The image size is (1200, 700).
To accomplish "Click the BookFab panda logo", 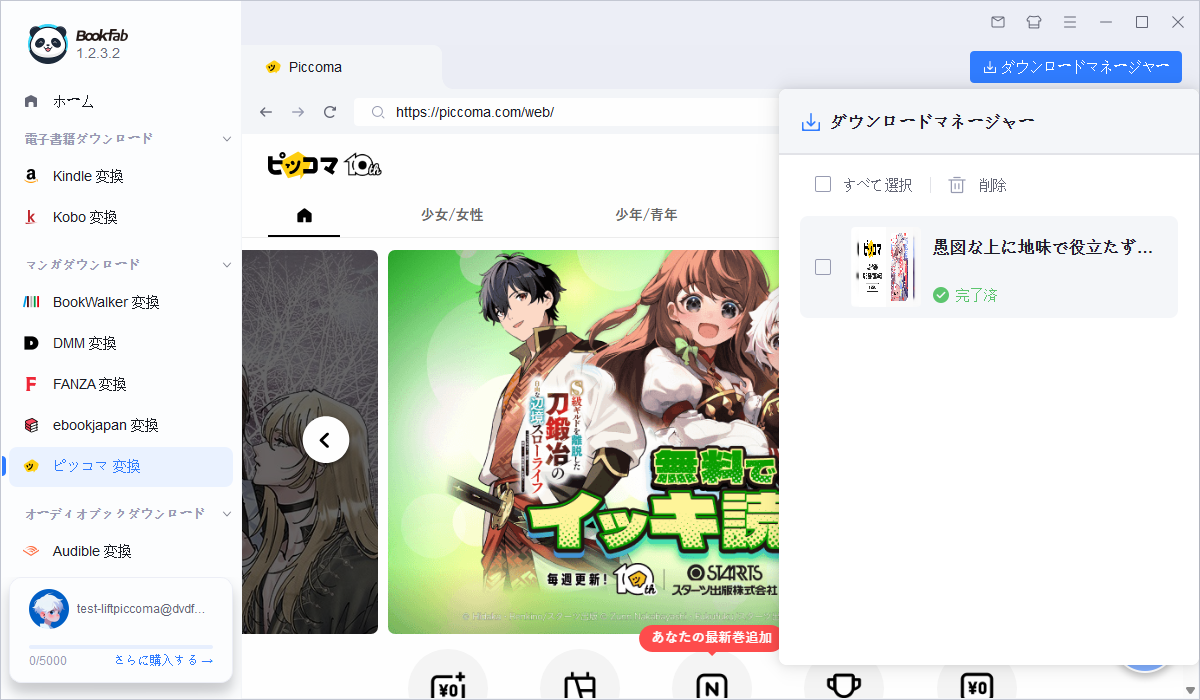I will coord(48,44).
